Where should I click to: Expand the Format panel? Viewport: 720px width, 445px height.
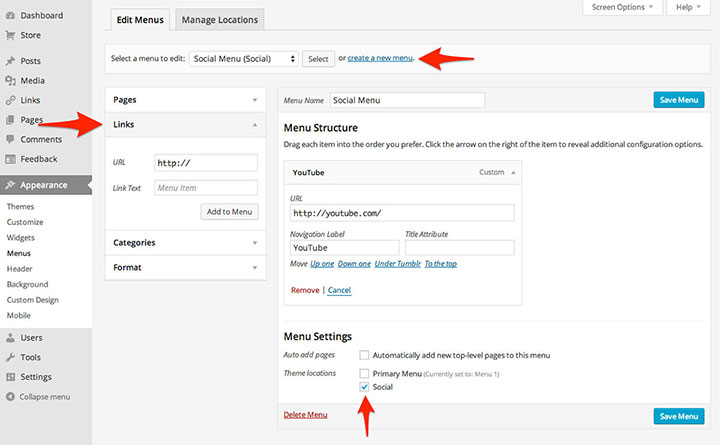185,268
